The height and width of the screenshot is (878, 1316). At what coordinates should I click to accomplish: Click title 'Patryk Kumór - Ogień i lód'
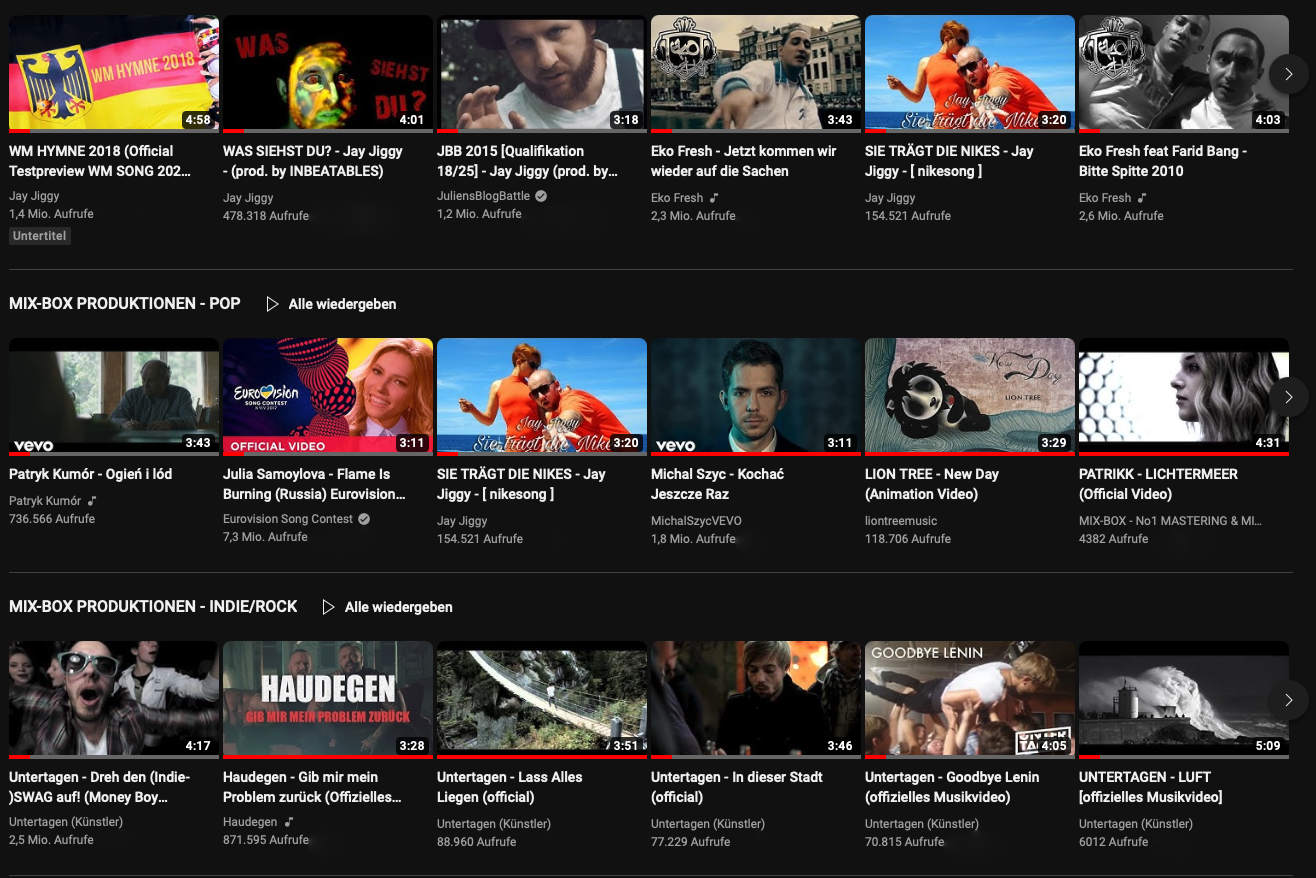pyautogui.click(x=91, y=474)
